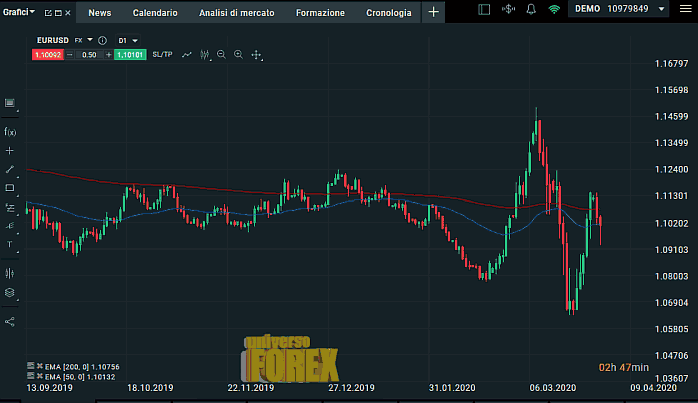This screenshot has width=698, height=403.
Task: Remove the EMA 200 indicator
Action: pos(39,367)
